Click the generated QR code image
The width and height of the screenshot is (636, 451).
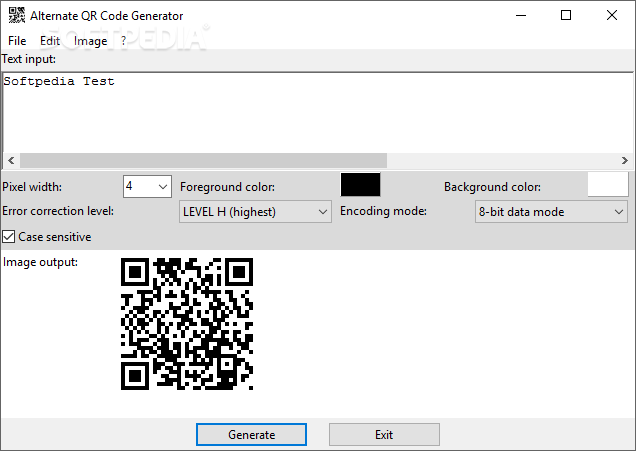pos(187,324)
